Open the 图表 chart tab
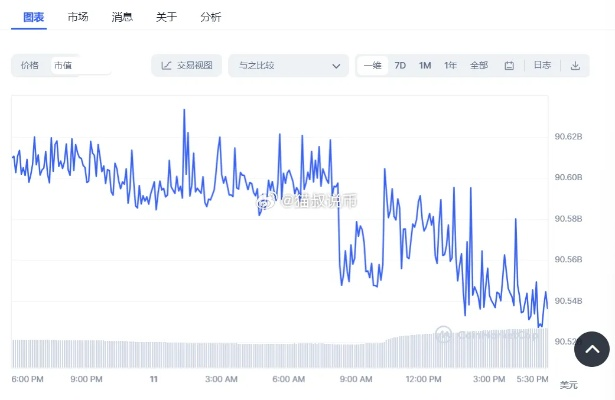Image resolution: width=615 pixels, height=400 pixels. [33, 17]
